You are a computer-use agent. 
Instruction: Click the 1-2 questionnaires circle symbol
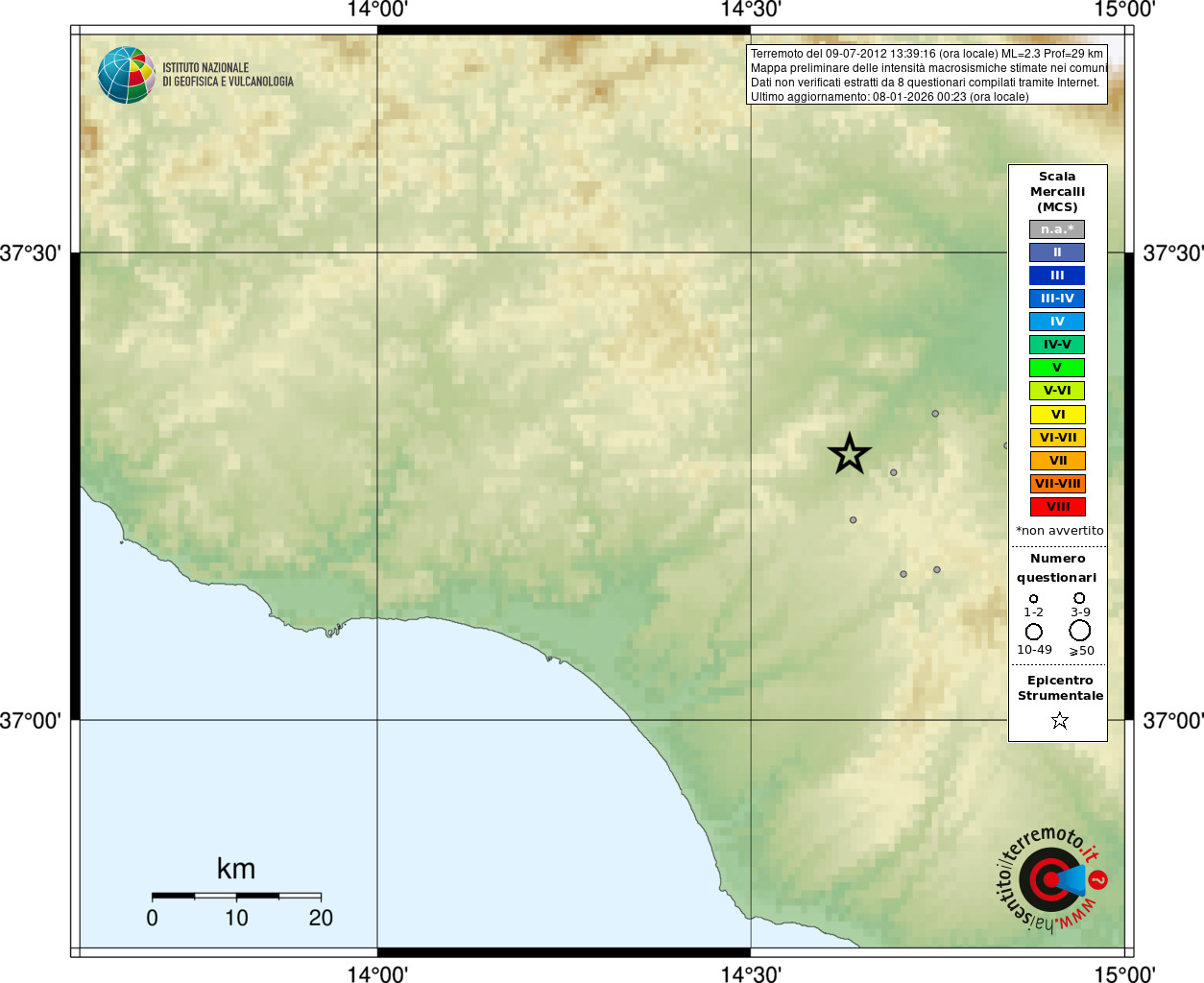tap(1033, 599)
